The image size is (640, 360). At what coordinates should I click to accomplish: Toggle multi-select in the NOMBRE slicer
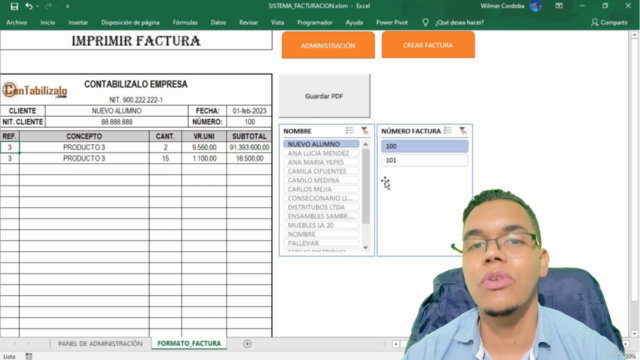[349, 131]
